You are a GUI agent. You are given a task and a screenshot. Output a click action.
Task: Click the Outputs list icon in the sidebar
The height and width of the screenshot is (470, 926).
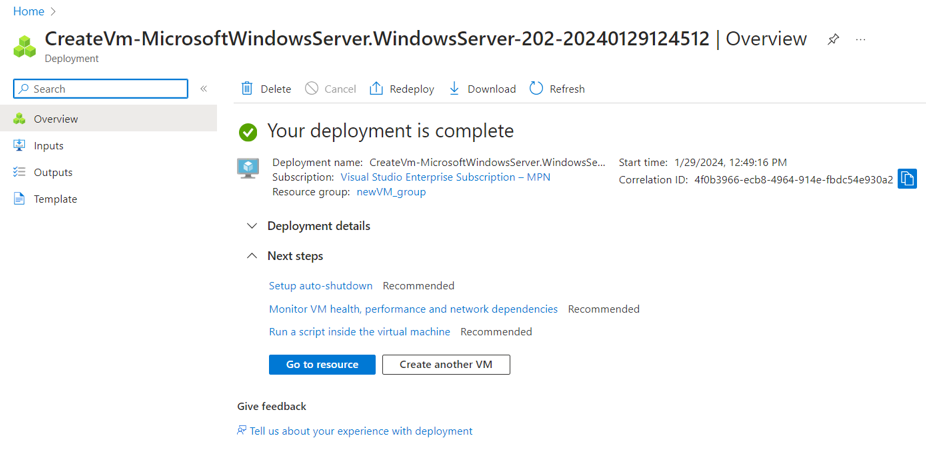pos(19,172)
